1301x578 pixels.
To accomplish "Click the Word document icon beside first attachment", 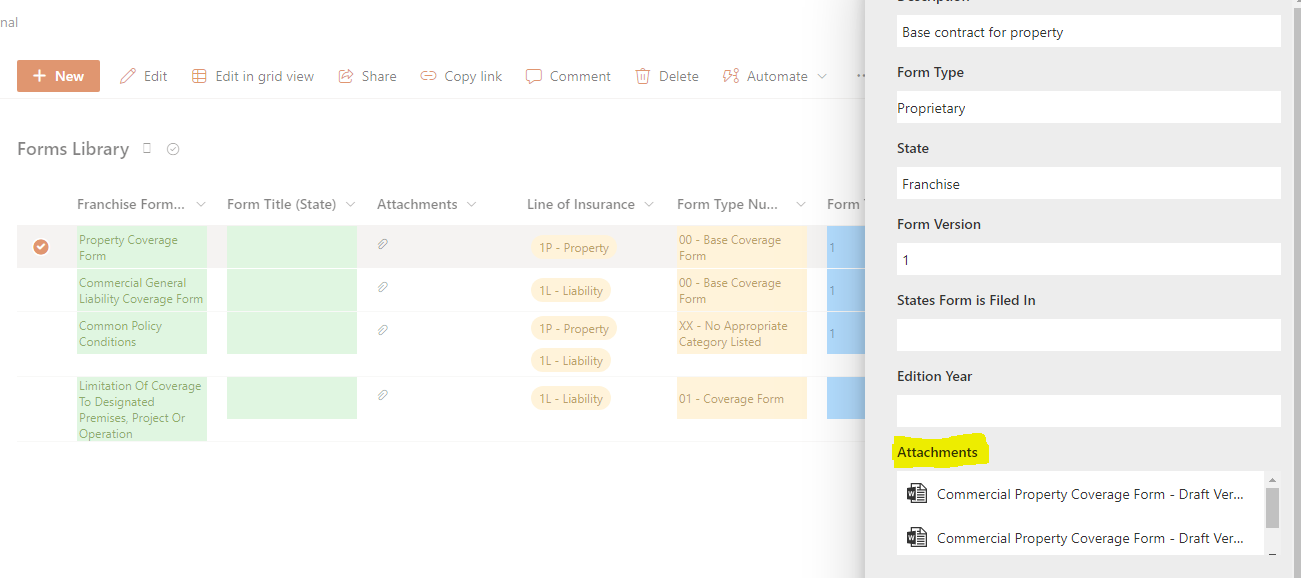I will [917, 493].
